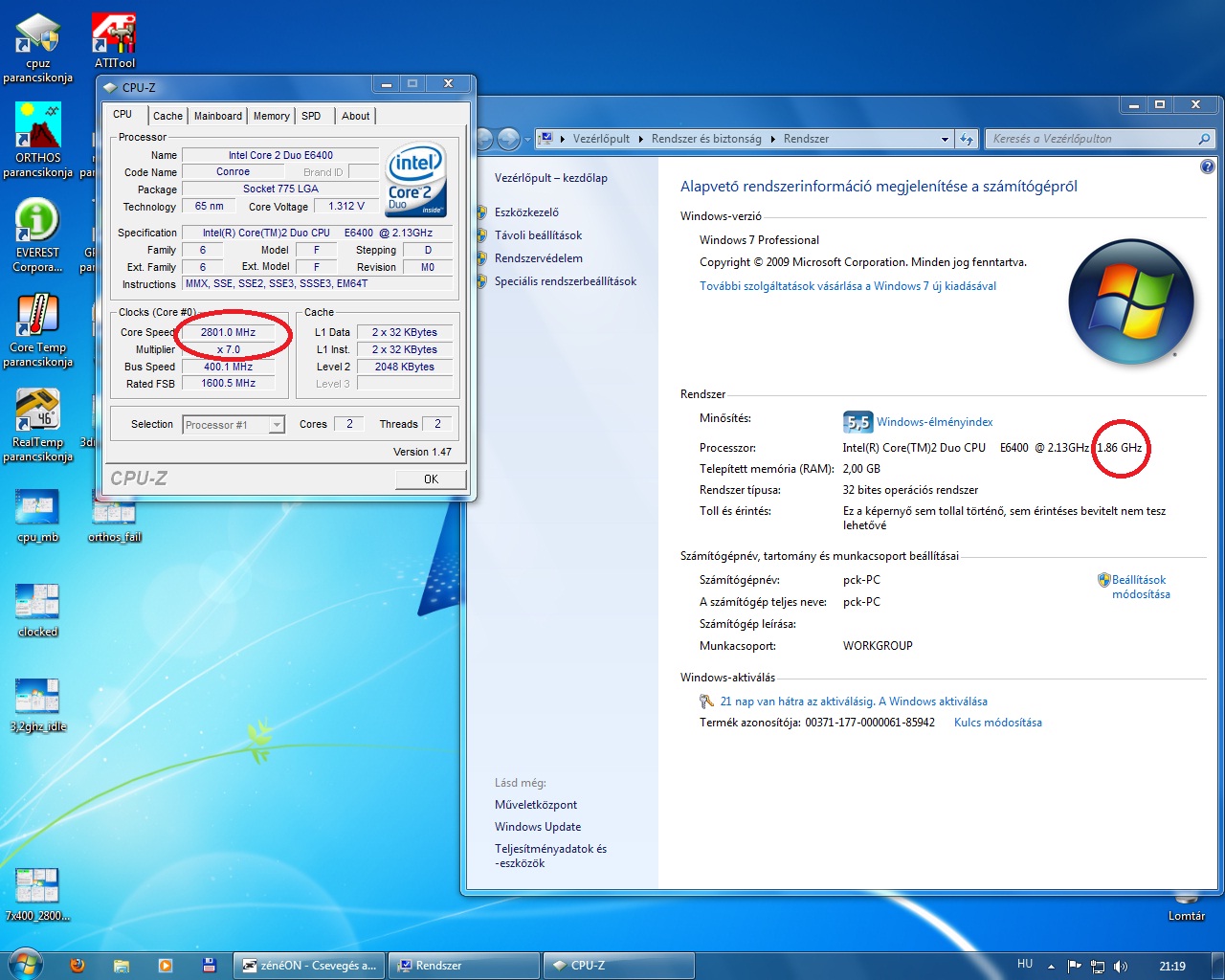Click the search magnifier in Vezérlőpult search
The image size is (1225, 980).
[1204, 139]
